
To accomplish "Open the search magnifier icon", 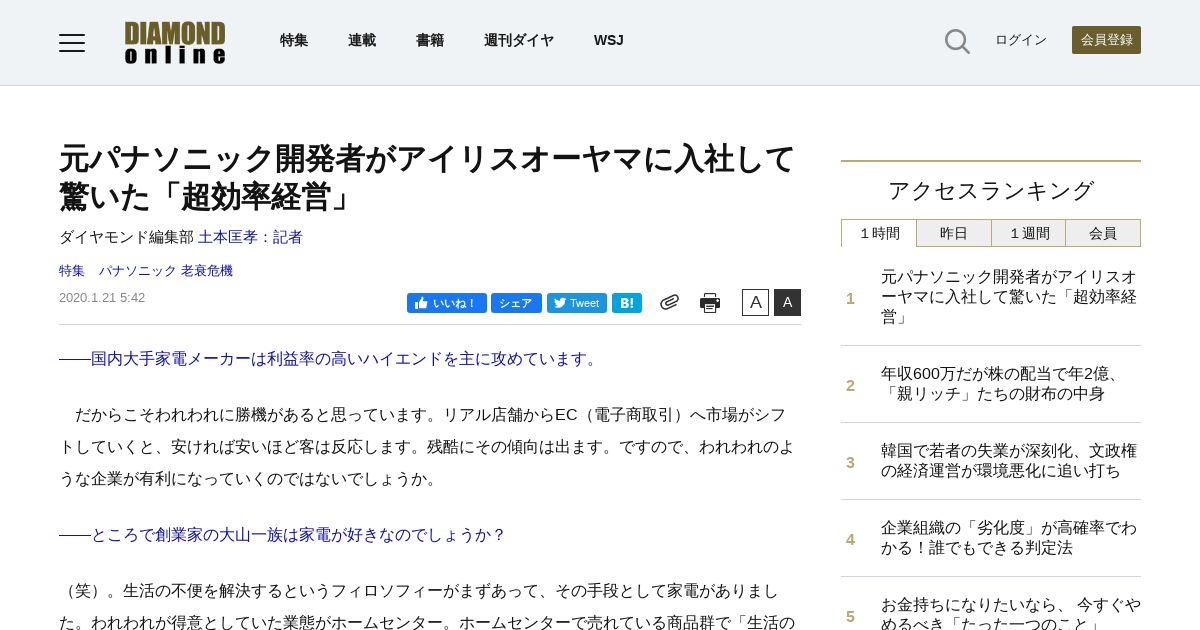I will tap(957, 41).
